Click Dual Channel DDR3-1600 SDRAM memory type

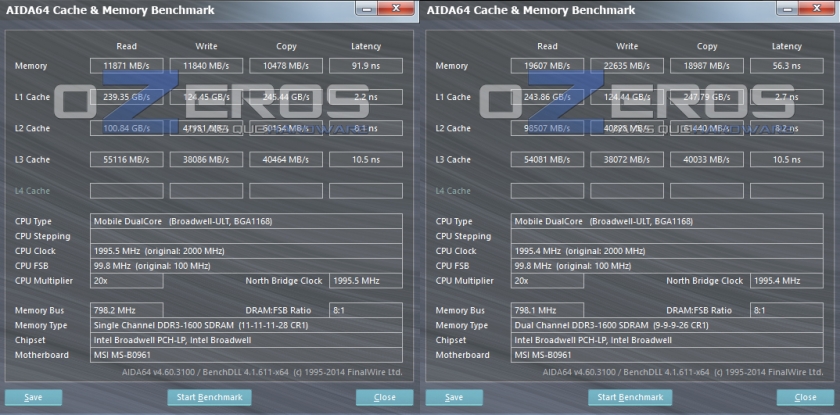[667, 325]
